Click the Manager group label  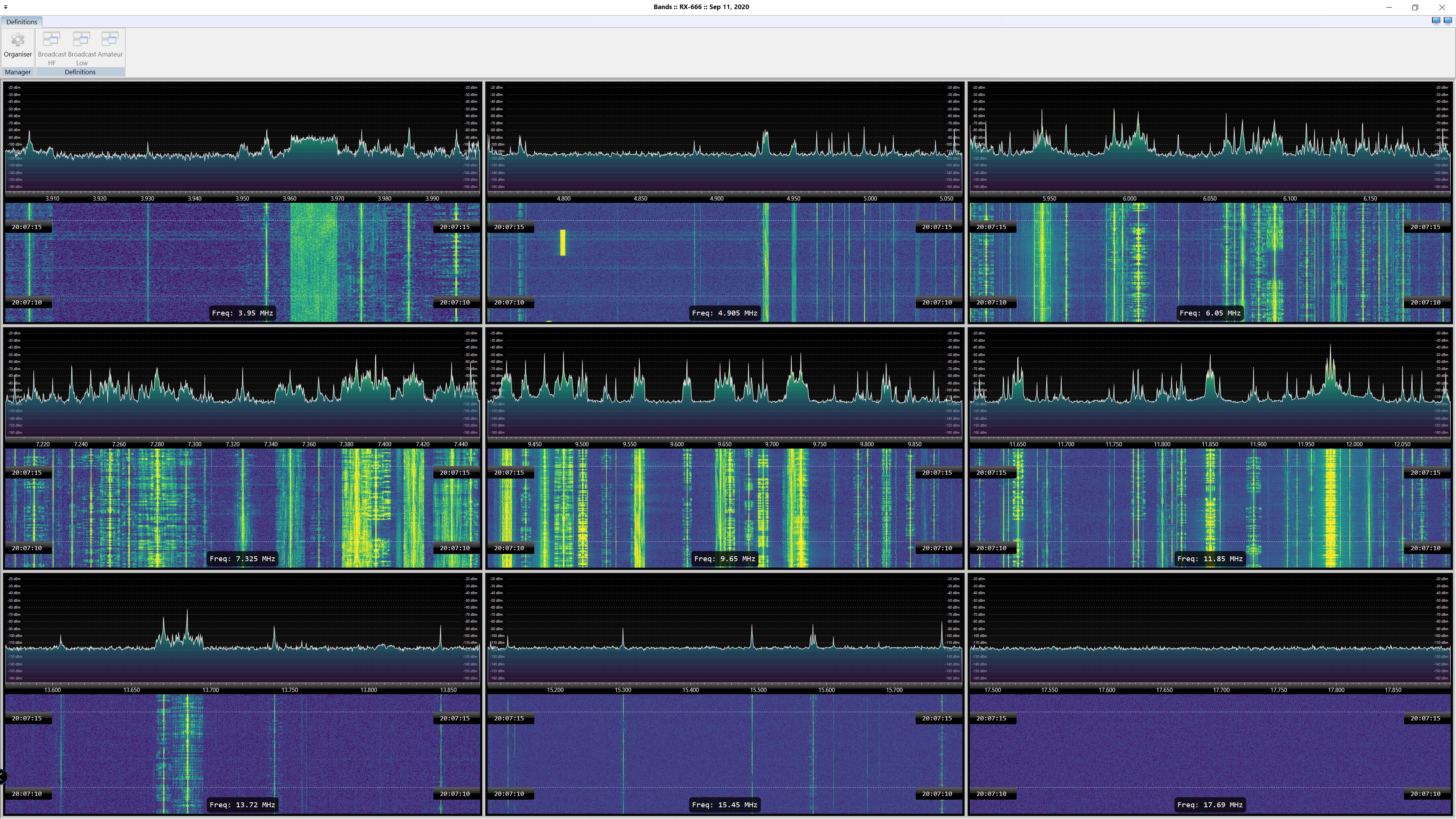(17, 72)
